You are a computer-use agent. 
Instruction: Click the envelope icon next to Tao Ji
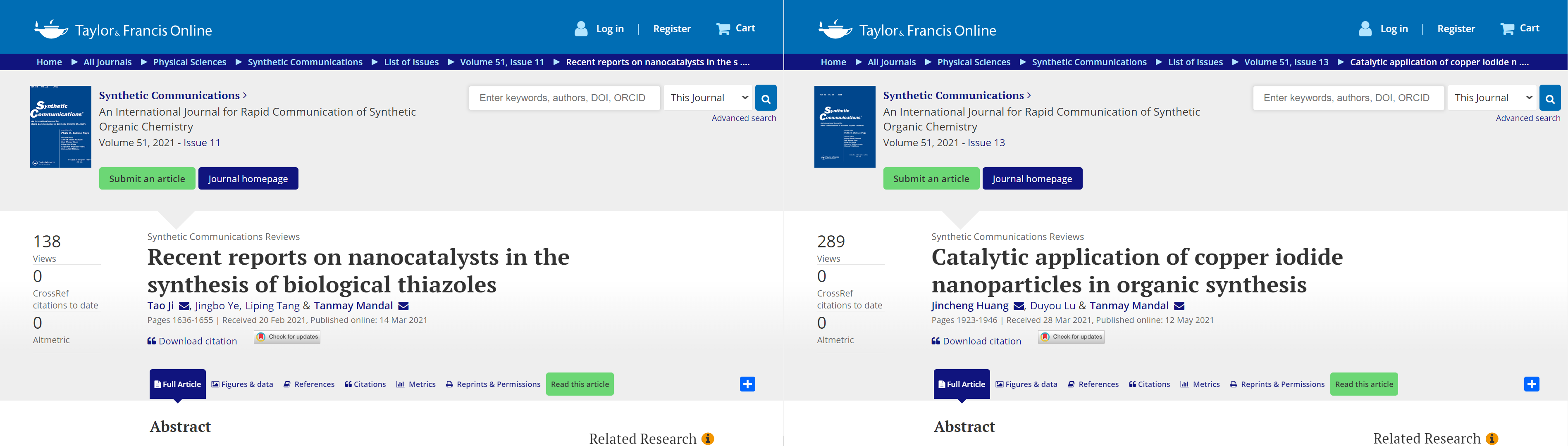pos(184,306)
